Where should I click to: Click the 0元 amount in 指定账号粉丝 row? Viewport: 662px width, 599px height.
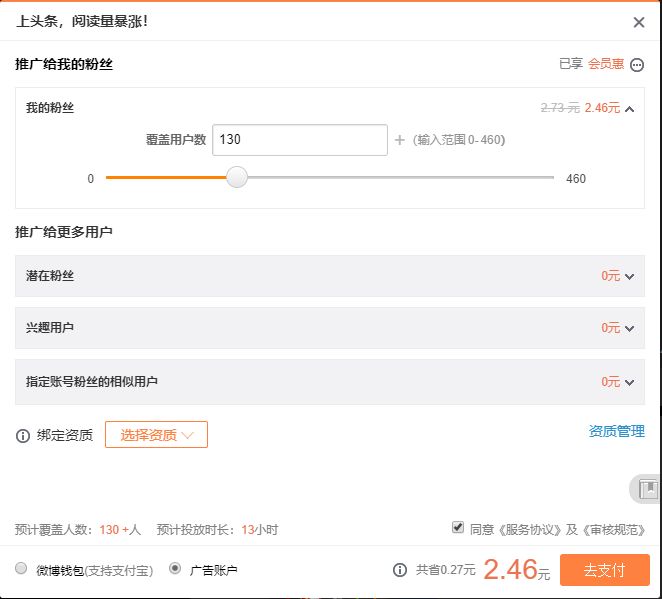click(x=610, y=382)
